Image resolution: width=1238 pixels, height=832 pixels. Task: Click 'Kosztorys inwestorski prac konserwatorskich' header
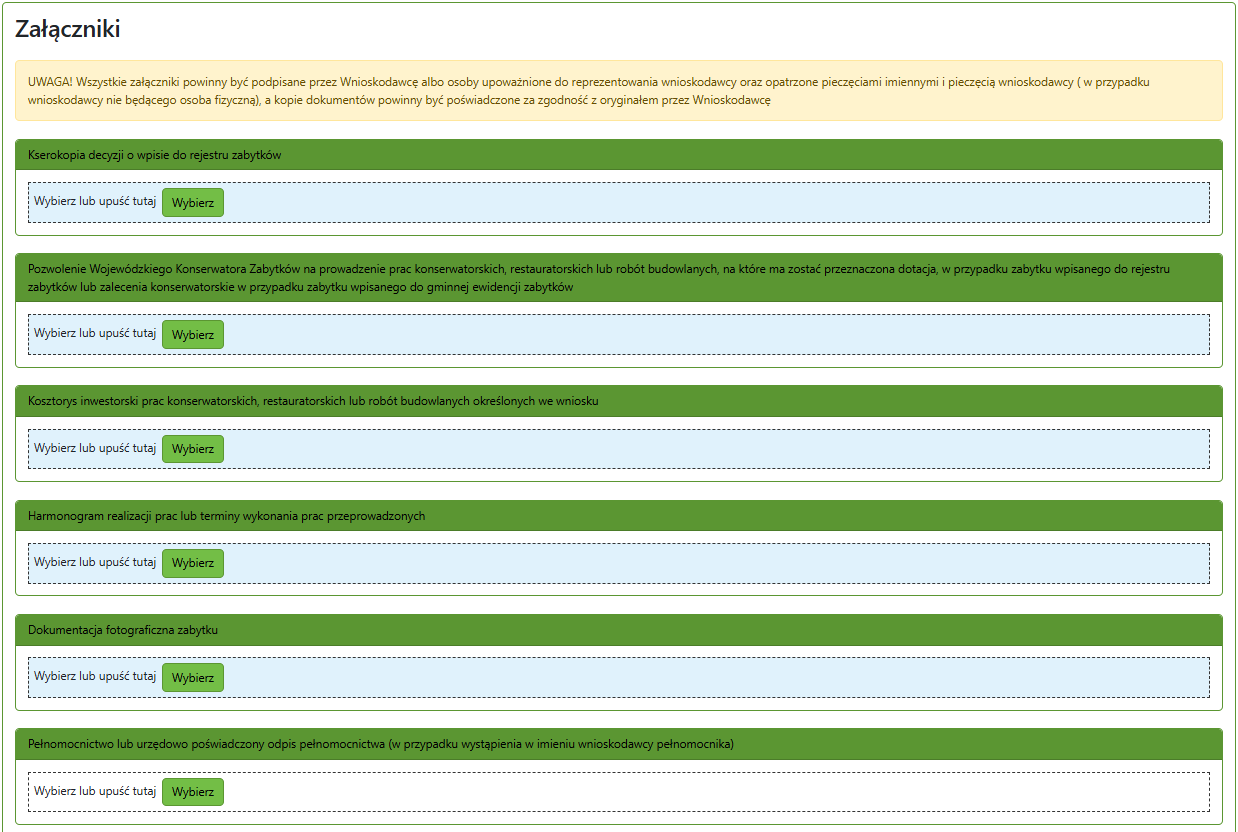(313, 401)
